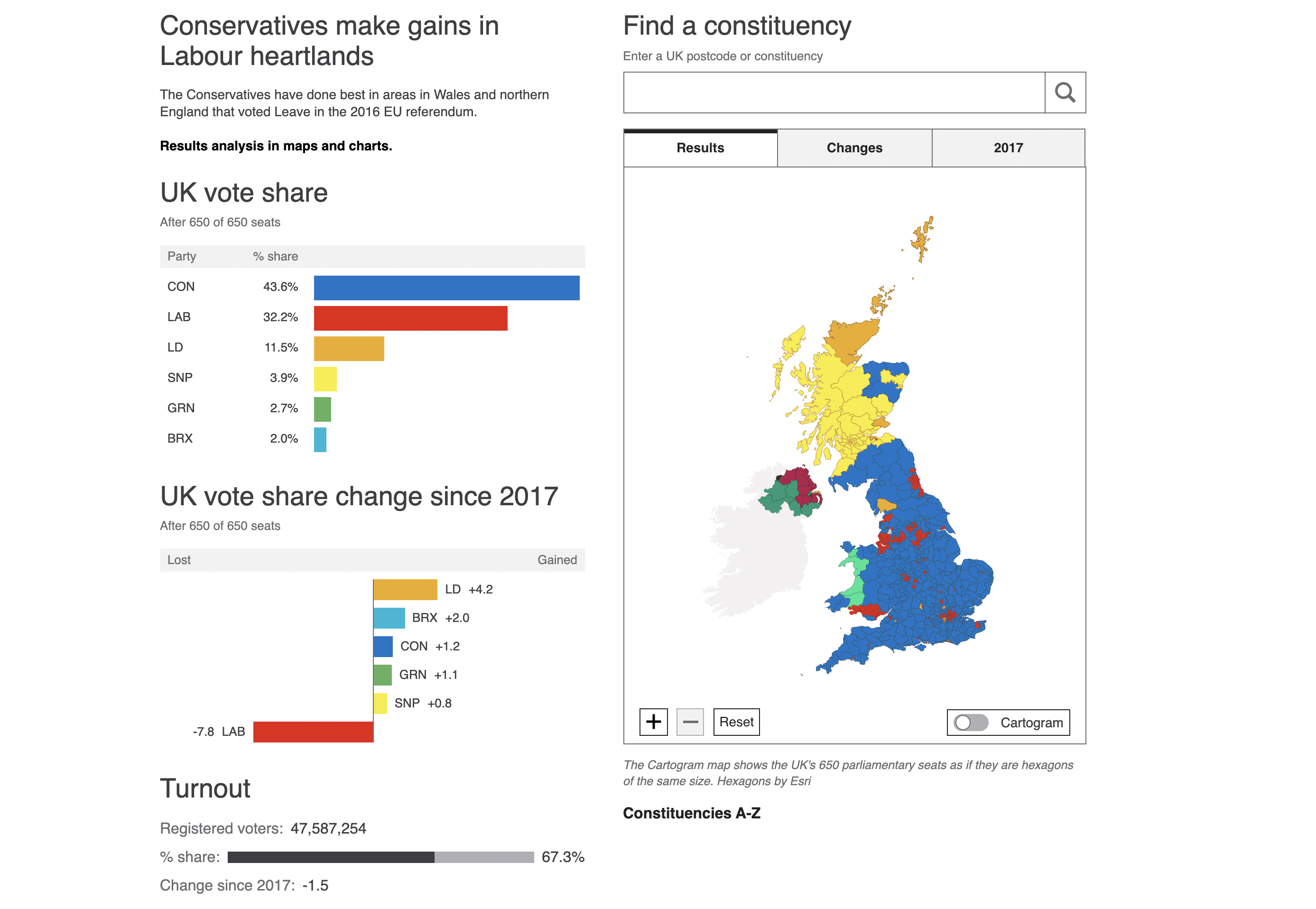Select the Results tab
1316x909 pixels.
[700, 148]
